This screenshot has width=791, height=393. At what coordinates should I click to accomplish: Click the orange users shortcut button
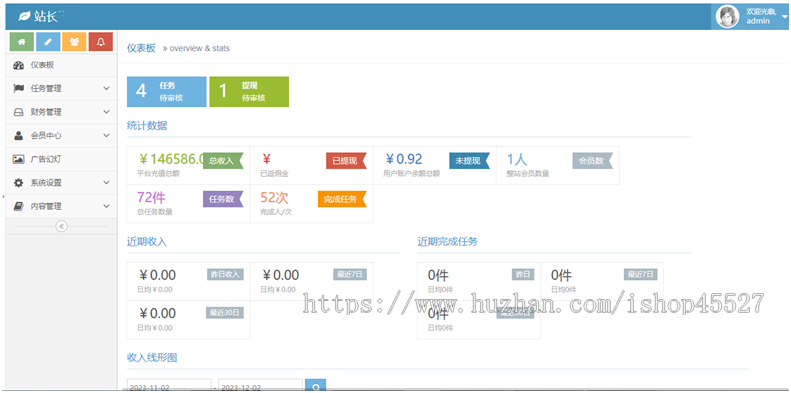click(74, 42)
